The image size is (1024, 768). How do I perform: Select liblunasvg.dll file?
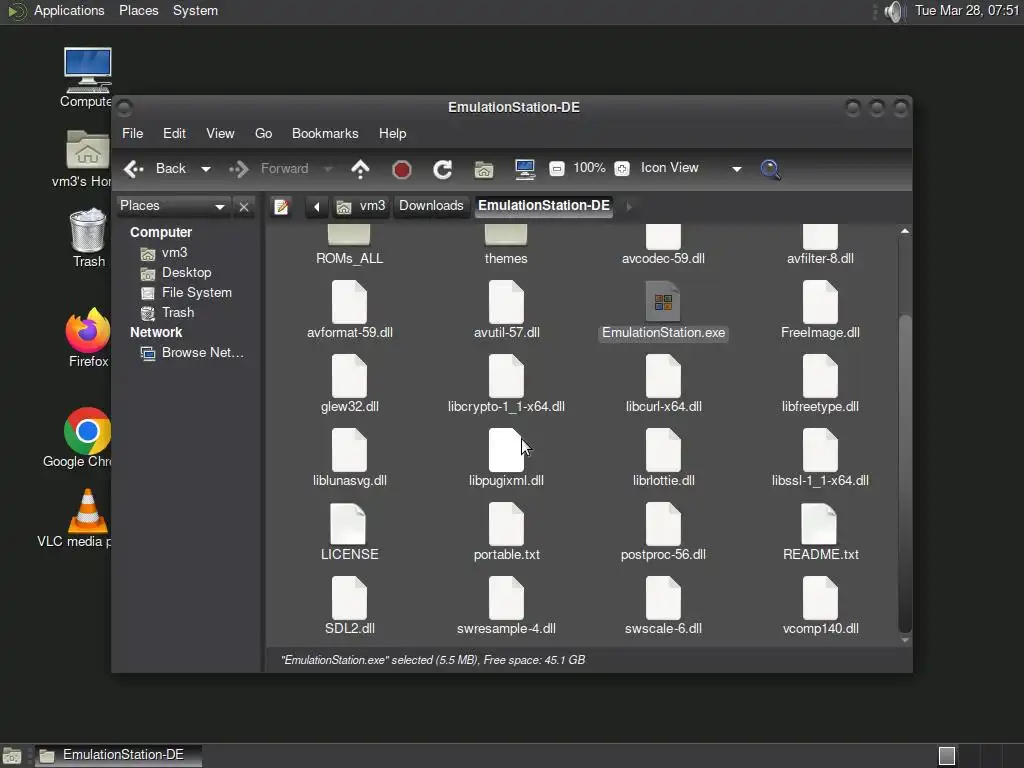(349, 458)
